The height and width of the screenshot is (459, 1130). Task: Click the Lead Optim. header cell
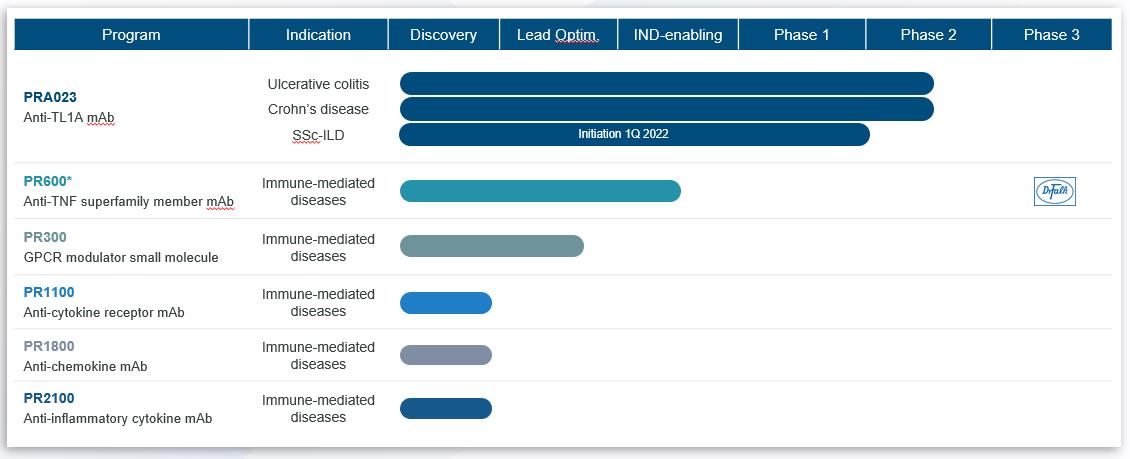pyautogui.click(x=558, y=35)
